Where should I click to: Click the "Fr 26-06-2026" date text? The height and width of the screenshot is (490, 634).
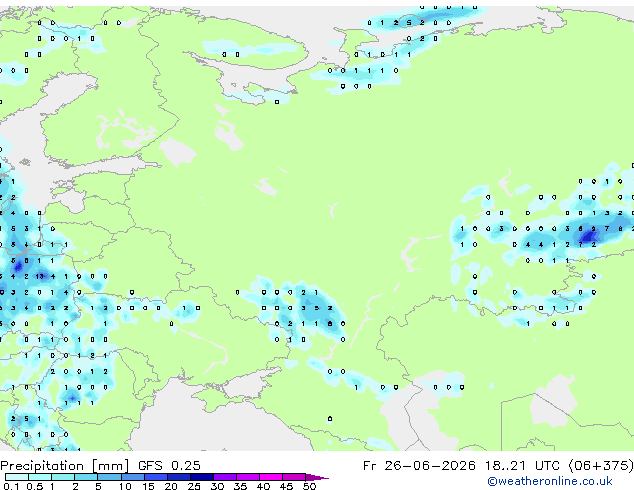[419, 466]
